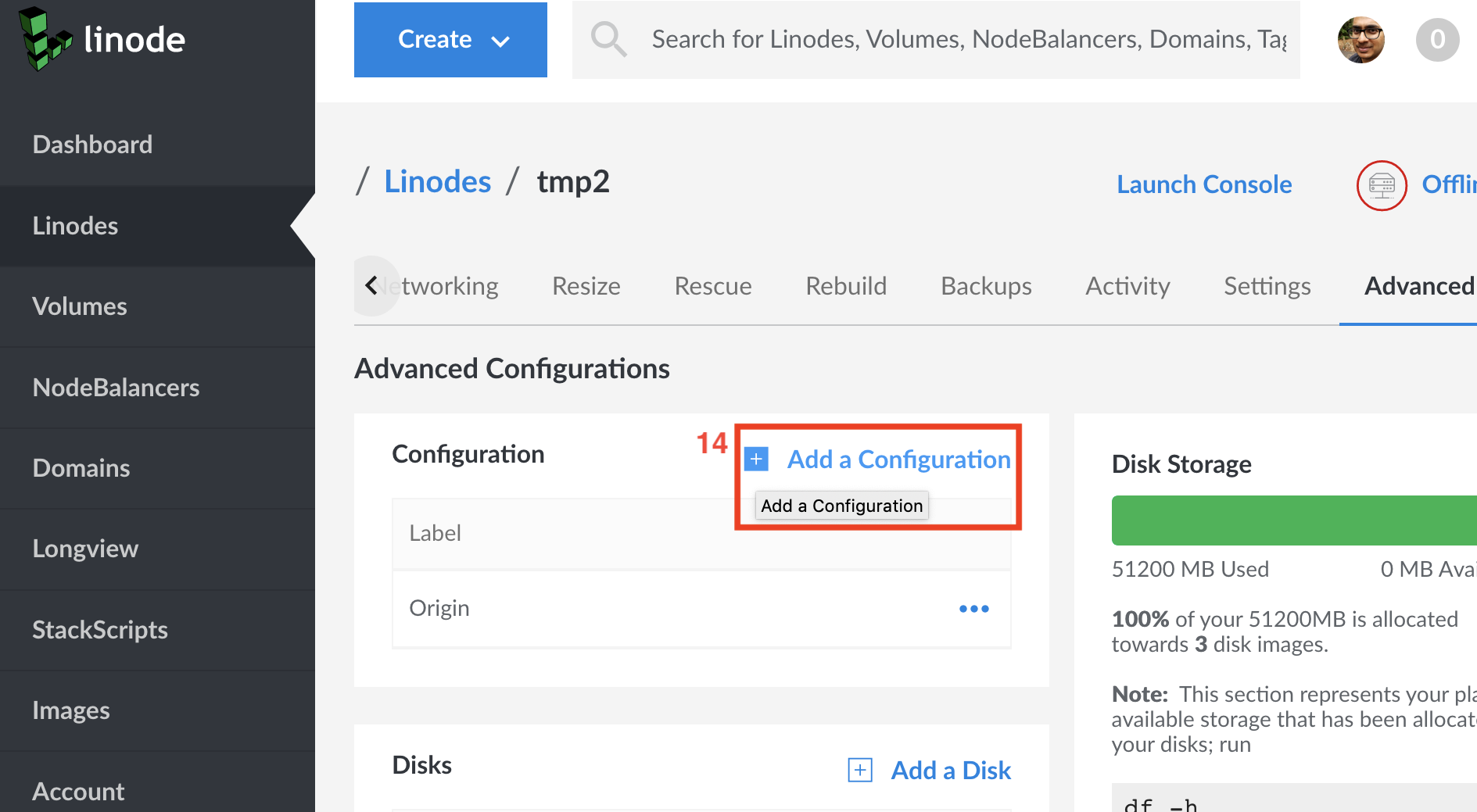Open the notifications counter badge
The height and width of the screenshot is (812, 1477).
1437,39
